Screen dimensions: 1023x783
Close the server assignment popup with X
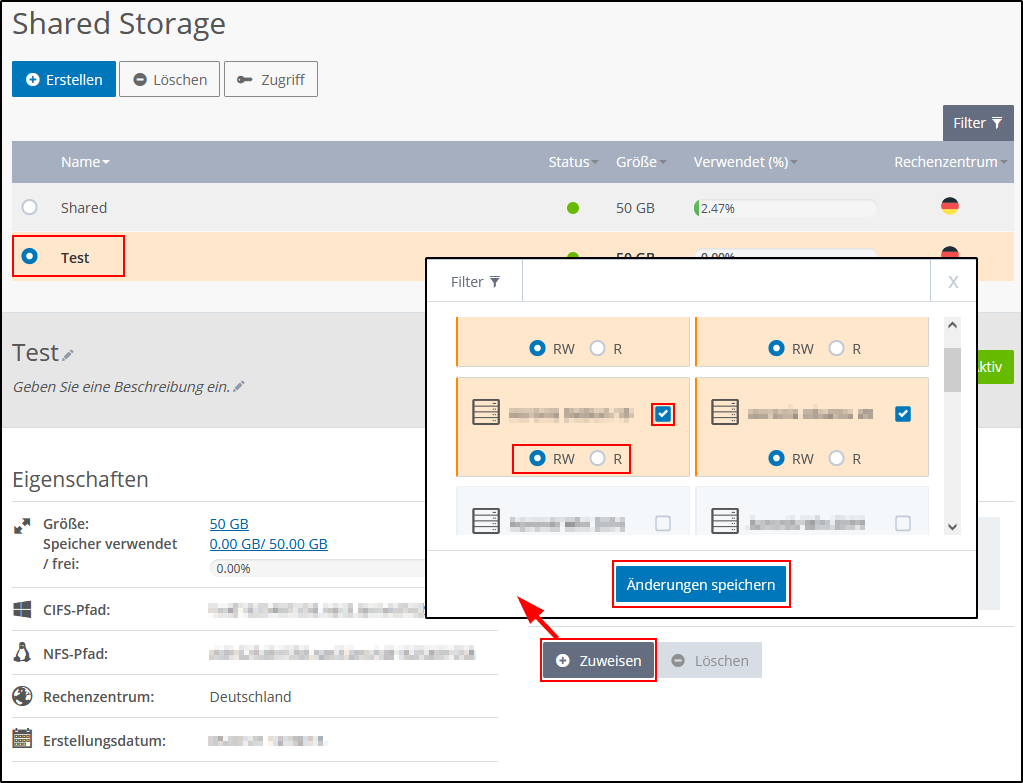(x=953, y=282)
